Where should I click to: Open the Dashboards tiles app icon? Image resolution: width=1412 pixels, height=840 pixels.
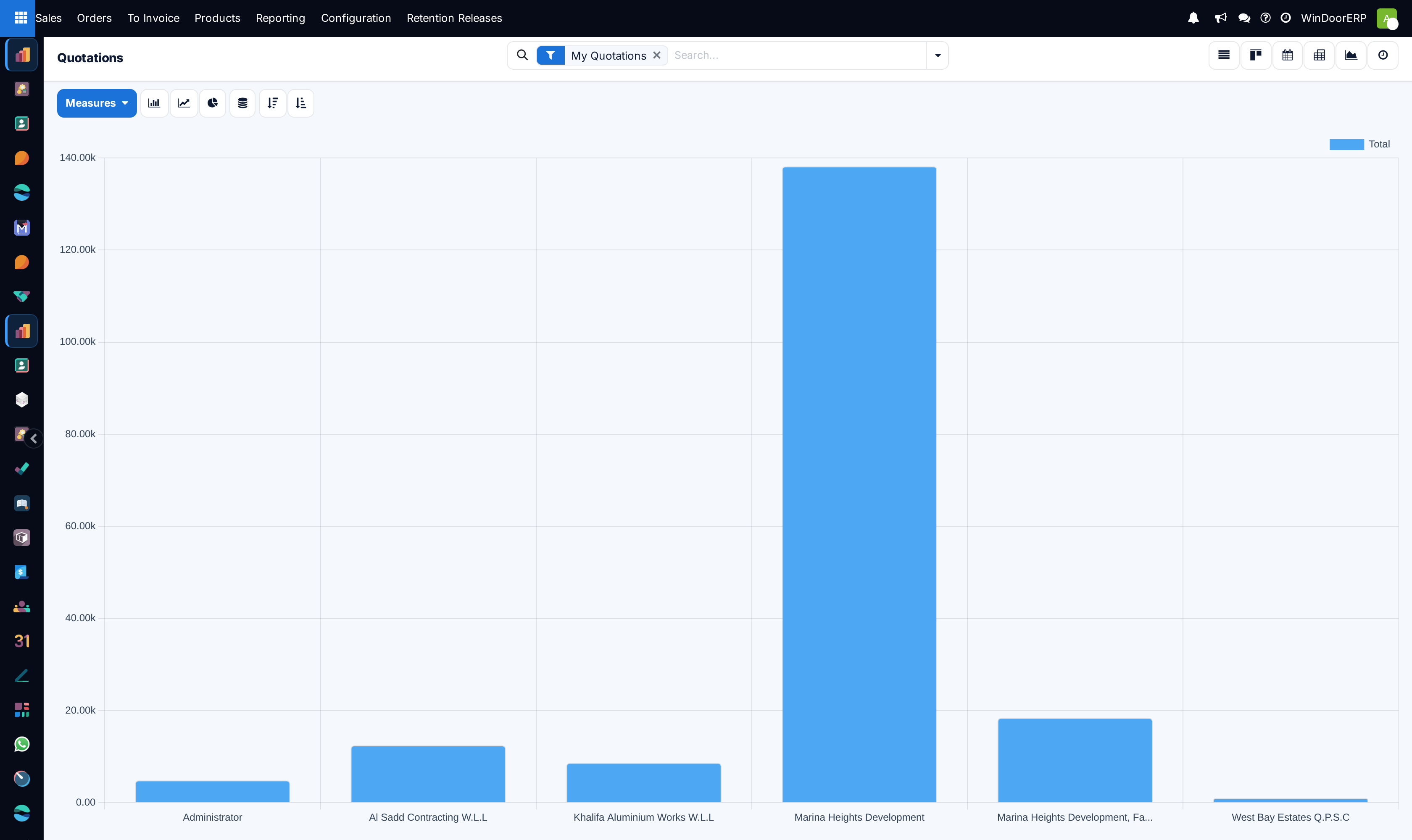coord(21,710)
